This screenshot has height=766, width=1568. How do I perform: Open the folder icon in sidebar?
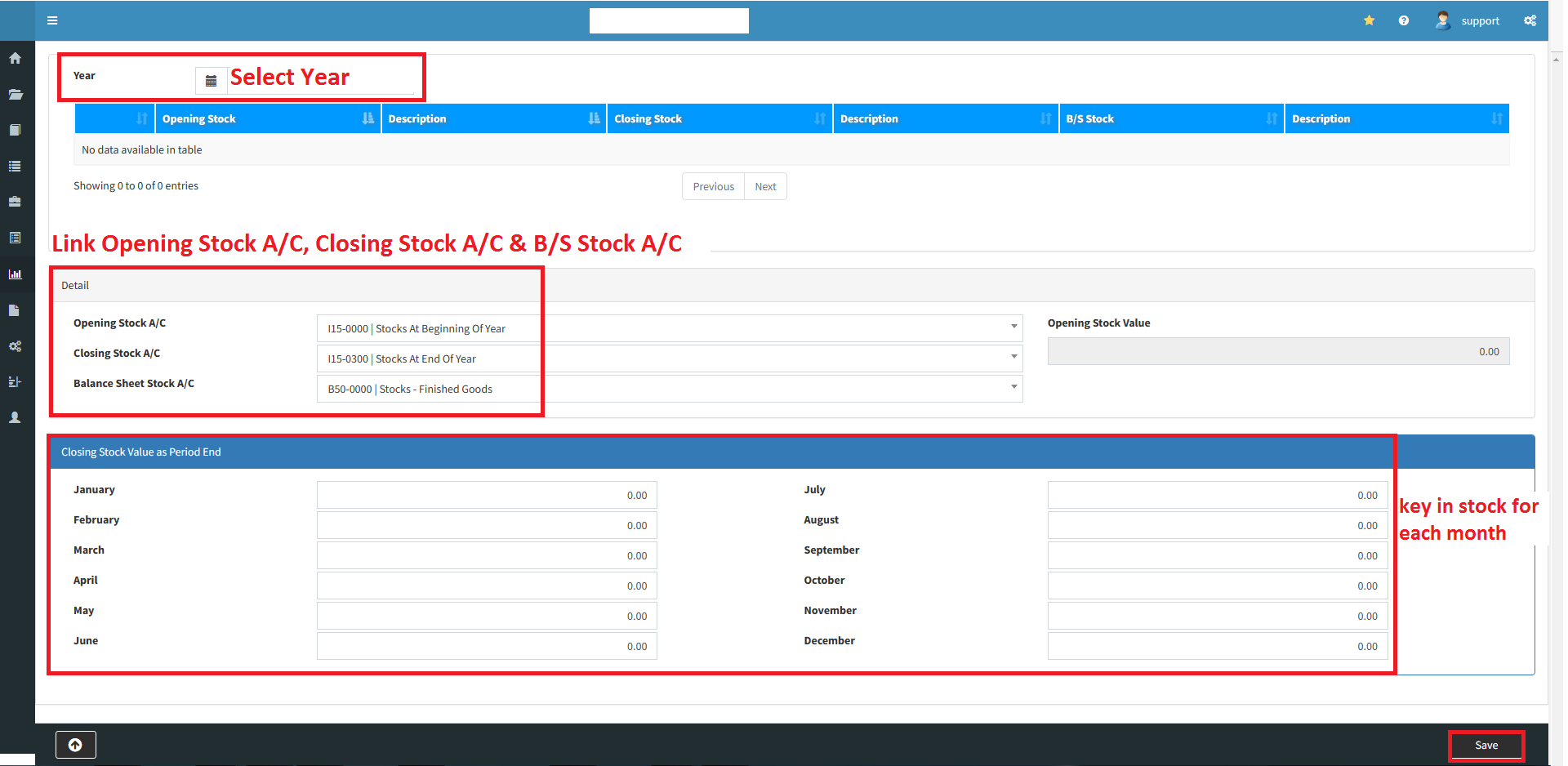[x=15, y=95]
